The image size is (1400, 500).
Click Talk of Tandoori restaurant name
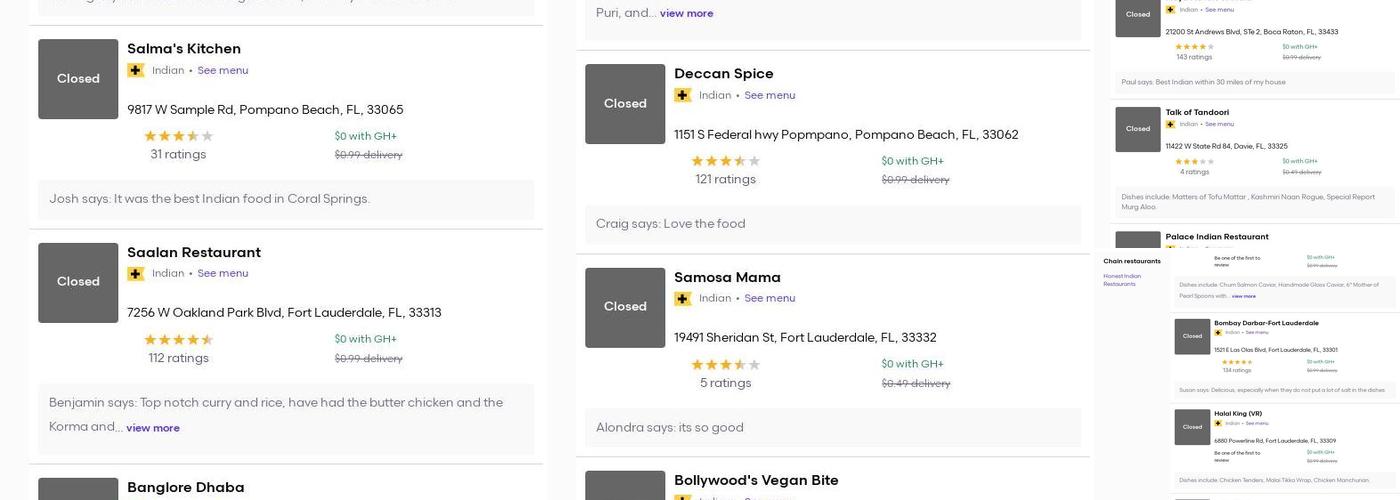(1197, 112)
